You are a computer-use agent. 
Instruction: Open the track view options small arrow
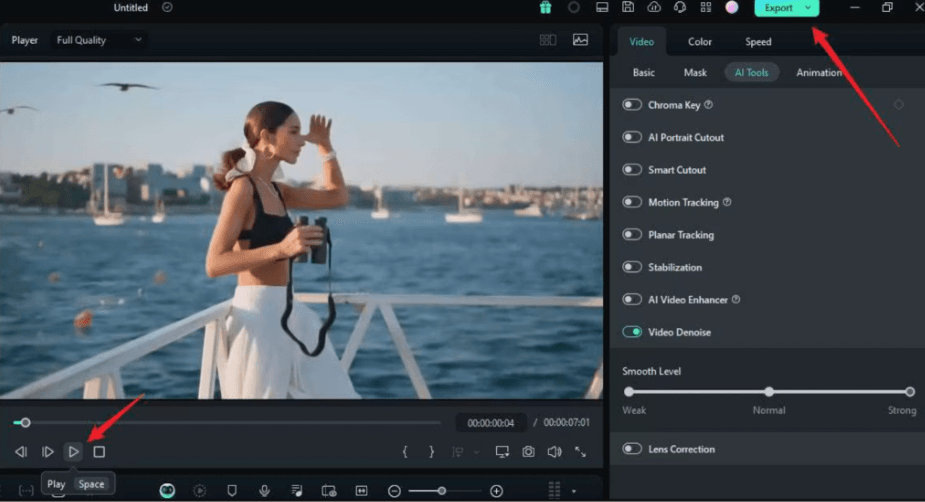(573, 491)
